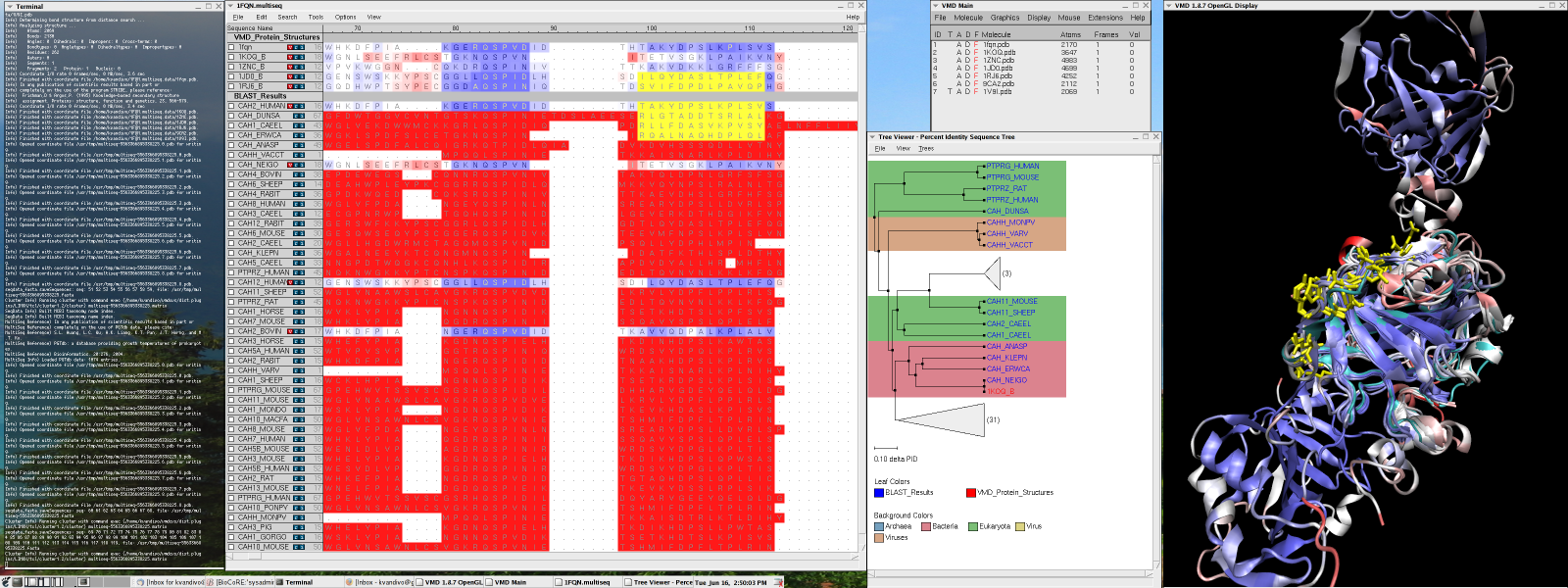Click the red F flag for 1fqn.pdb

coord(976,44)
